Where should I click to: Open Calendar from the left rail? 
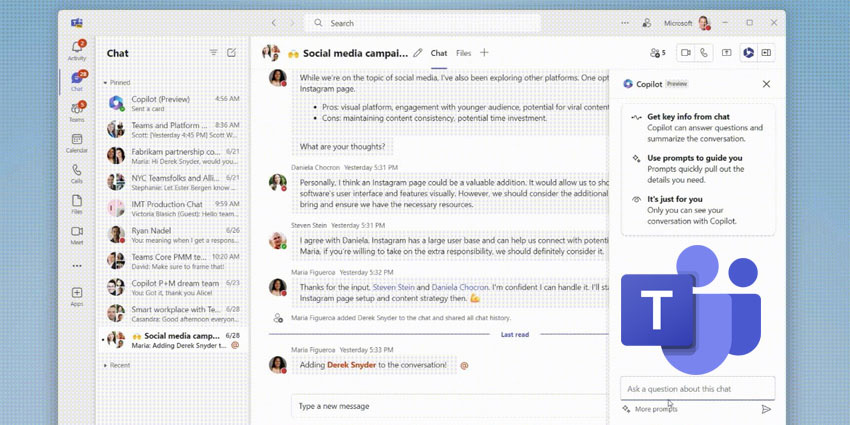click(x=77, y=142)
